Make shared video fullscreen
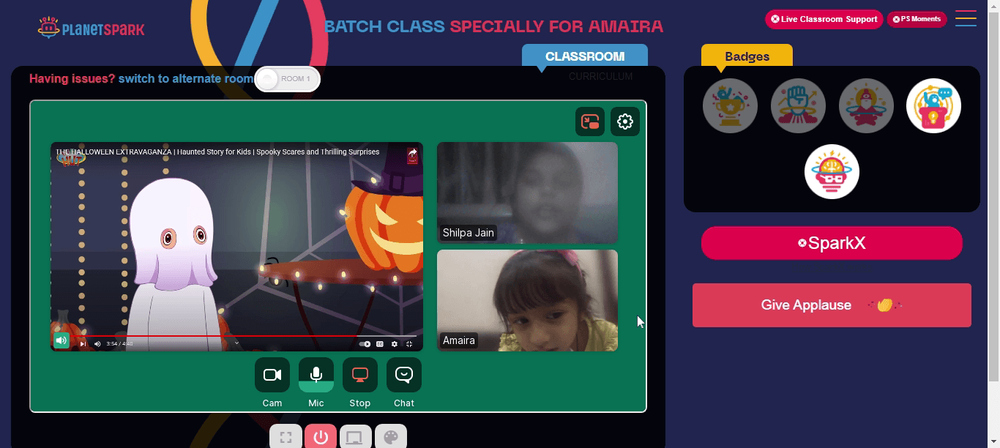1000x448 pixels. click(409, 344)
